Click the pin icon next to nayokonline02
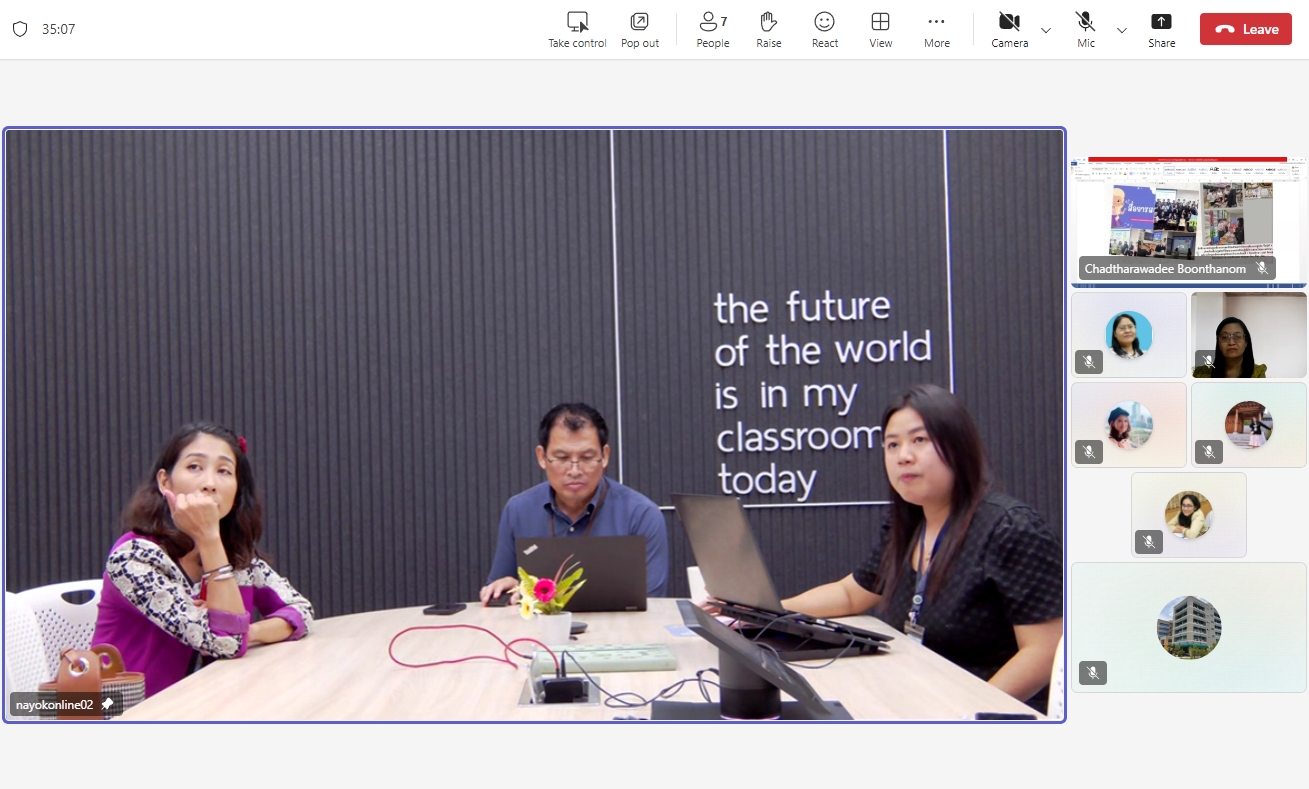The width and height of the screenshot is (1309, 789). [107, 704]
